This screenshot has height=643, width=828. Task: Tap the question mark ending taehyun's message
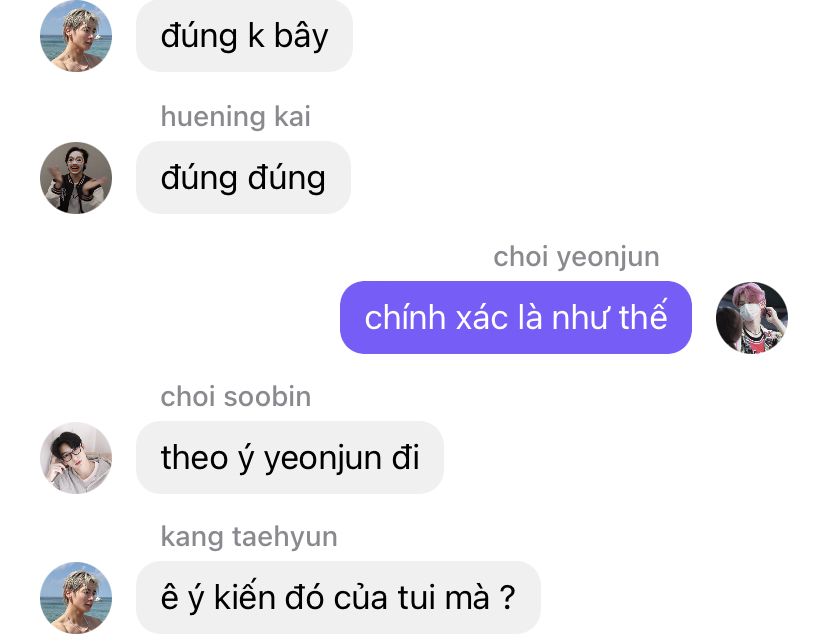pos(507,598)
